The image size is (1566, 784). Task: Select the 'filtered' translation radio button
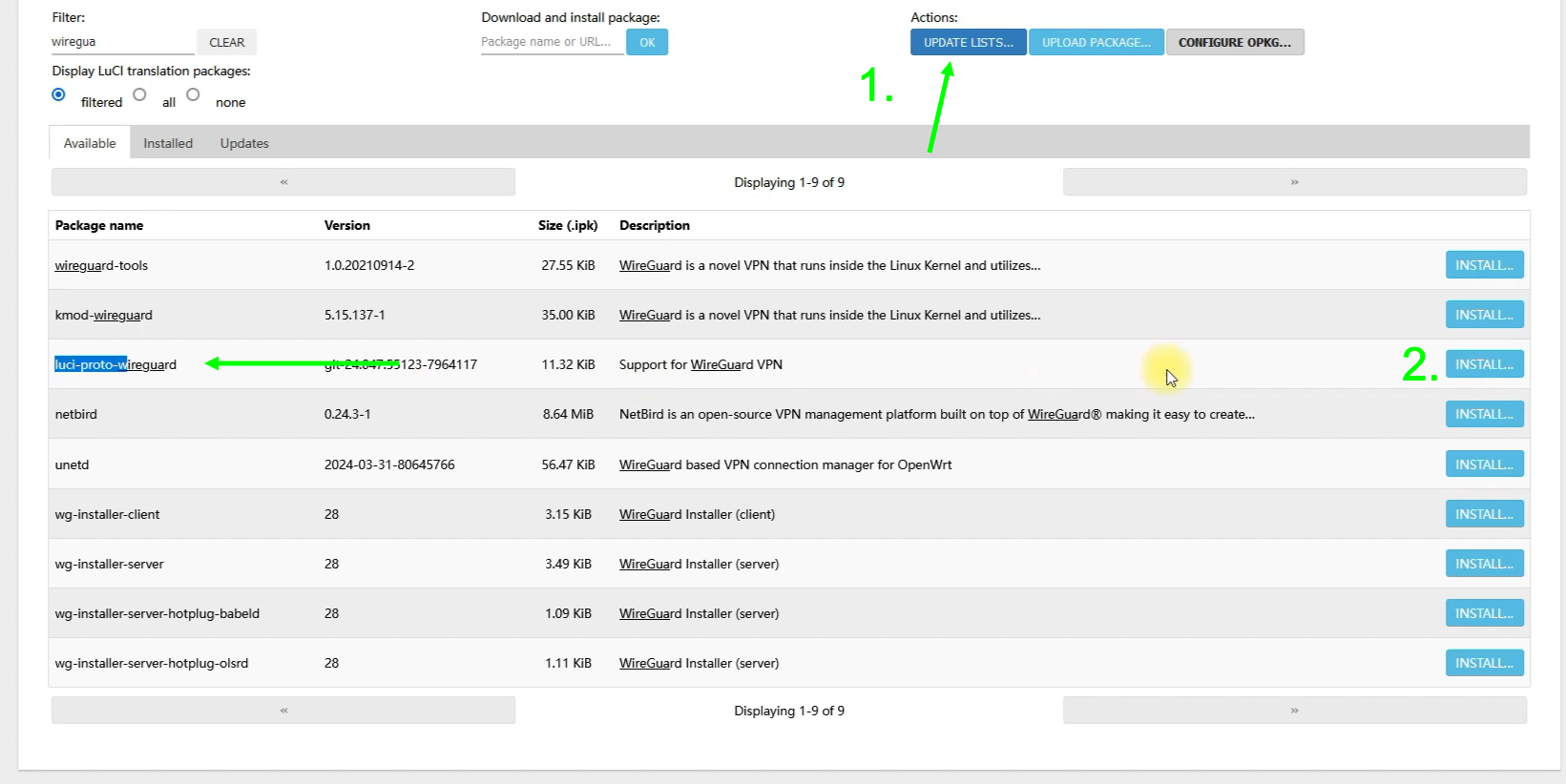point(59,94)
